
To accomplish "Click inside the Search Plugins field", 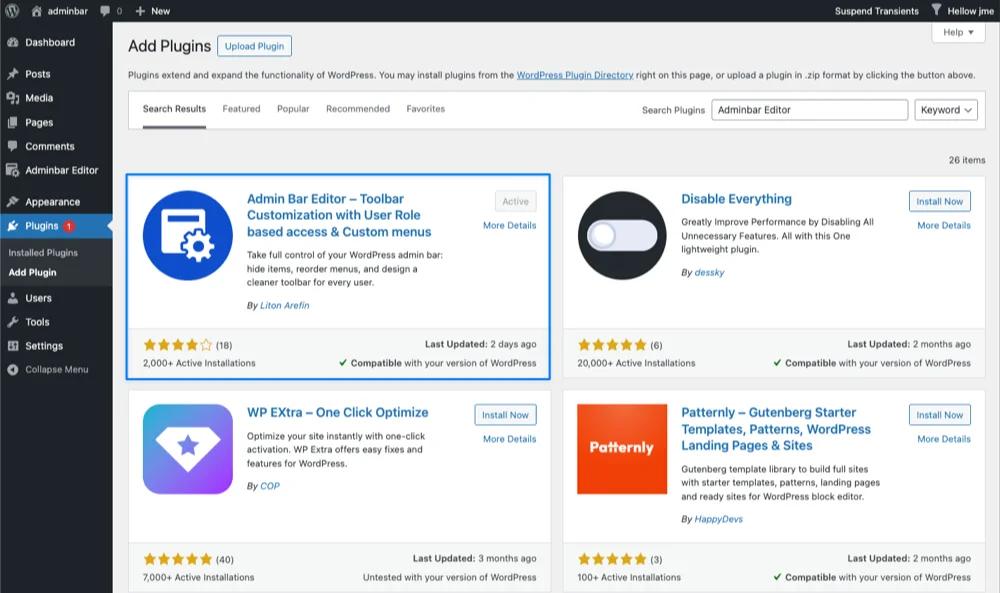I will [x=809, y=110].
